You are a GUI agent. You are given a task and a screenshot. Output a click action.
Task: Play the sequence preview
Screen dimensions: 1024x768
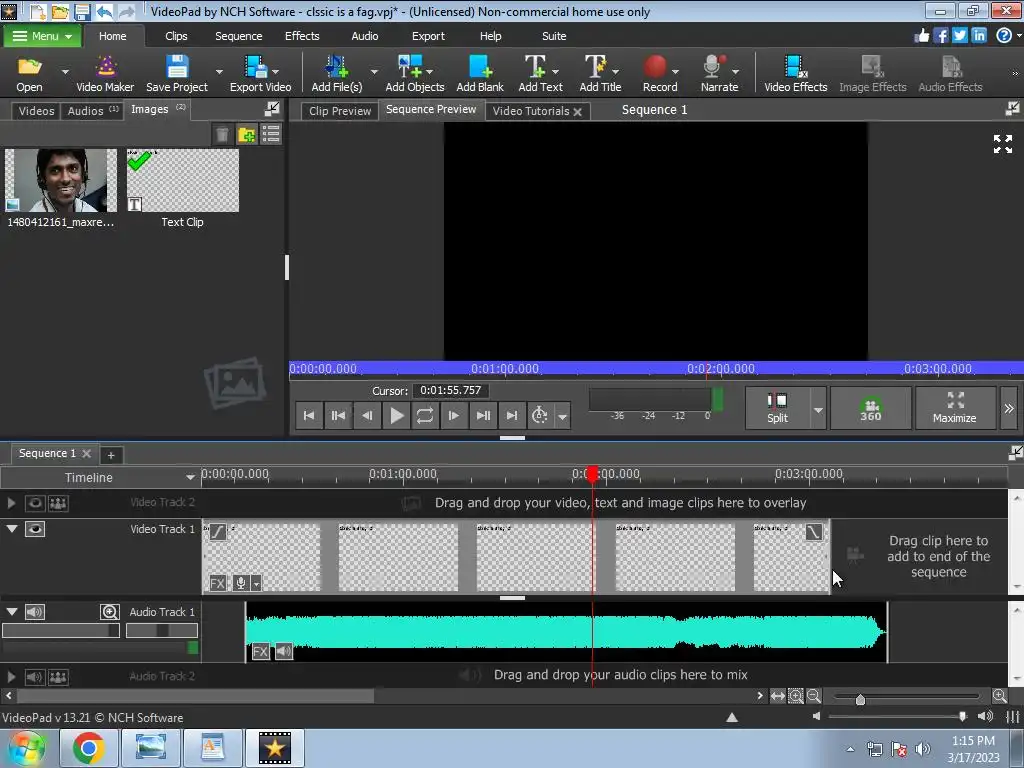396,415
